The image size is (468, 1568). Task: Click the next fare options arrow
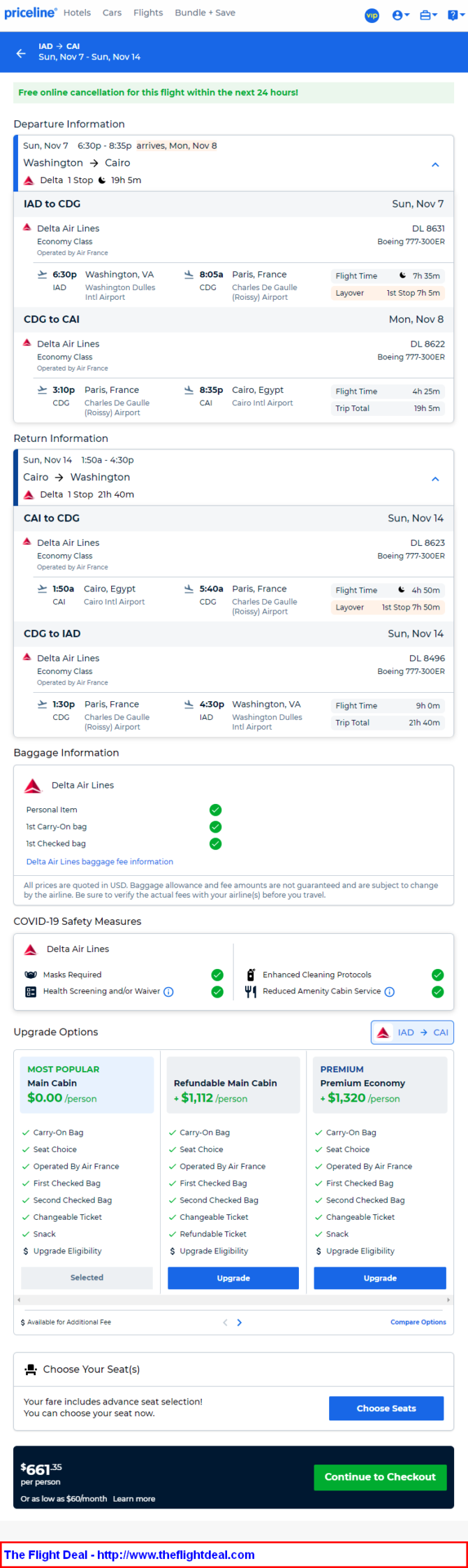pyautogui.click(x=240, y=1323)
